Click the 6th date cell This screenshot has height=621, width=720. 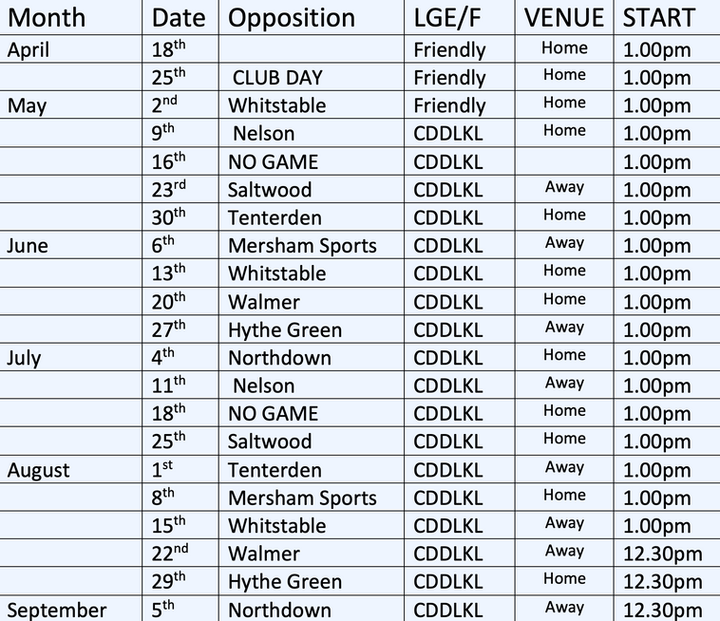tap(164, 245)
